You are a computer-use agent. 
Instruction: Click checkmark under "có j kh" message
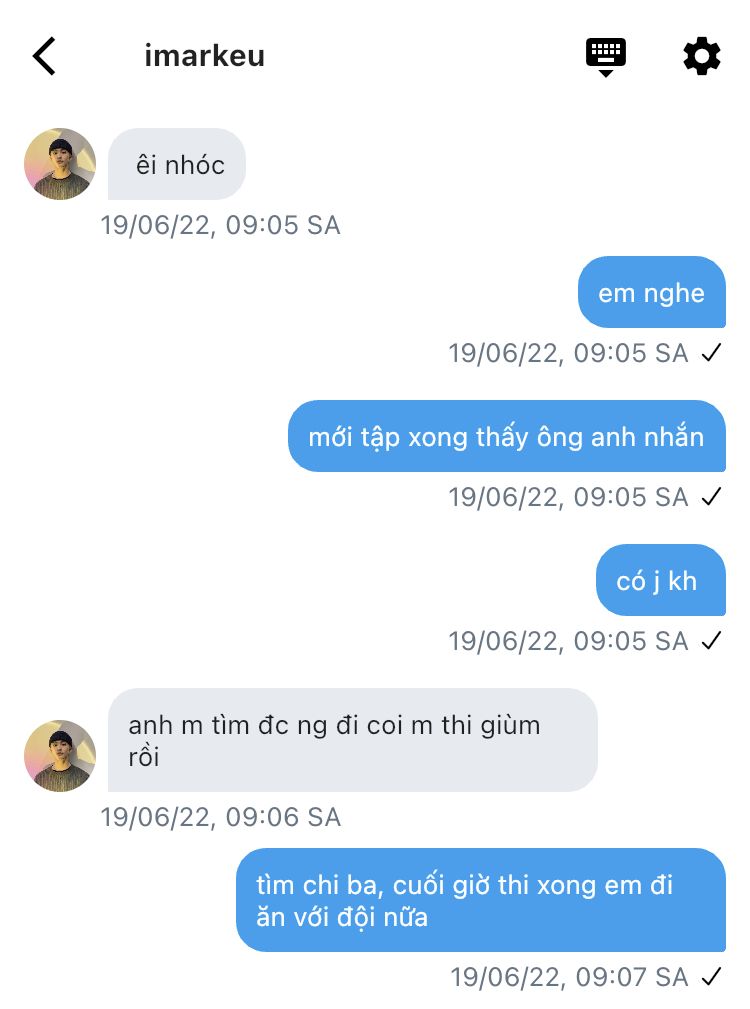[711, 641]
